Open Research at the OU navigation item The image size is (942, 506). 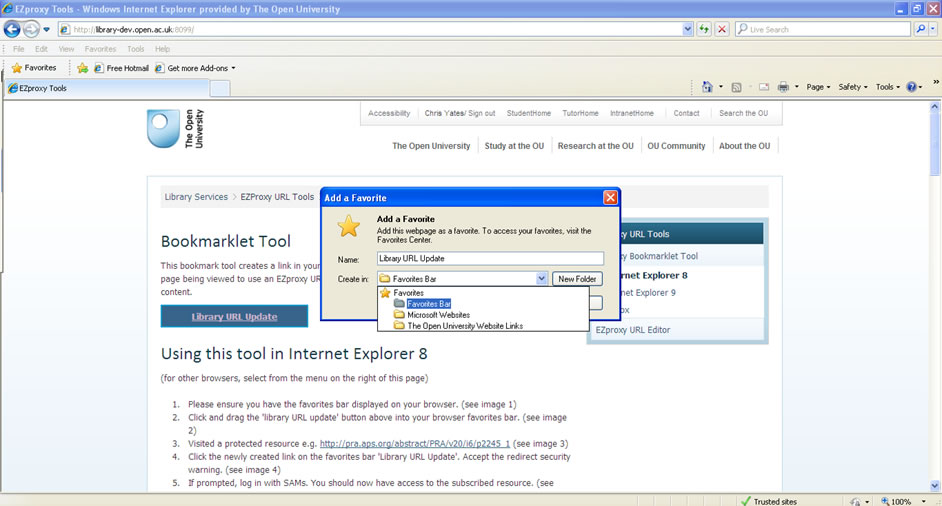tap(595, 146)
